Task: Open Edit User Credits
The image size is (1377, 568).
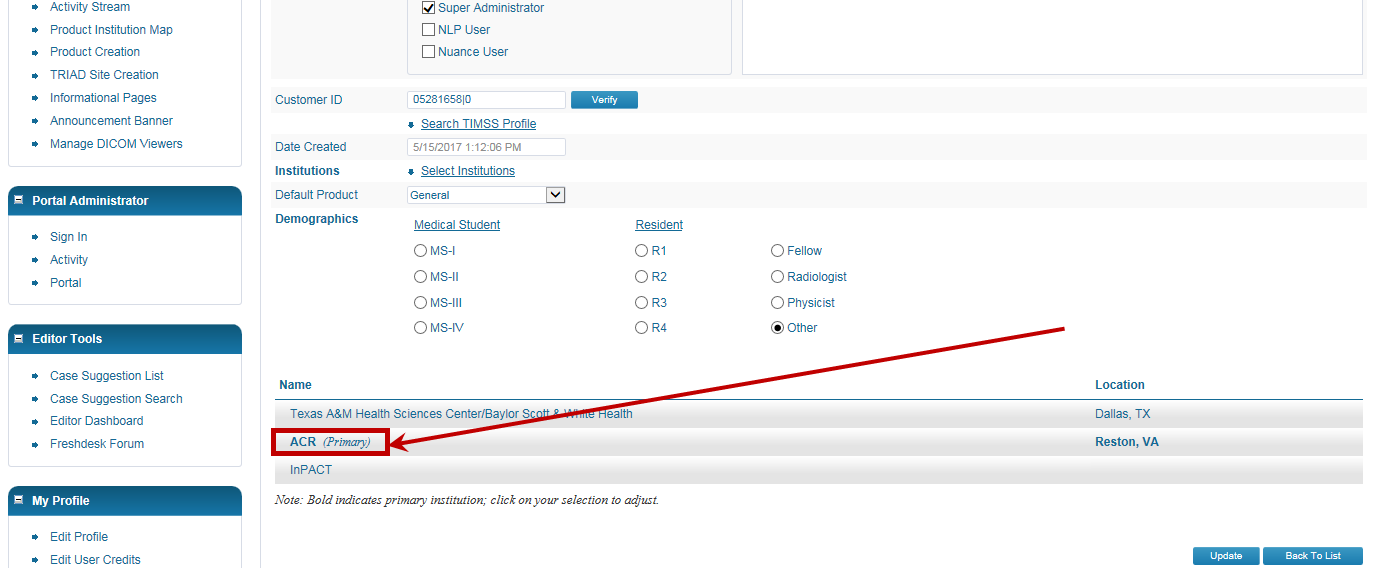Action: point(95,560)
